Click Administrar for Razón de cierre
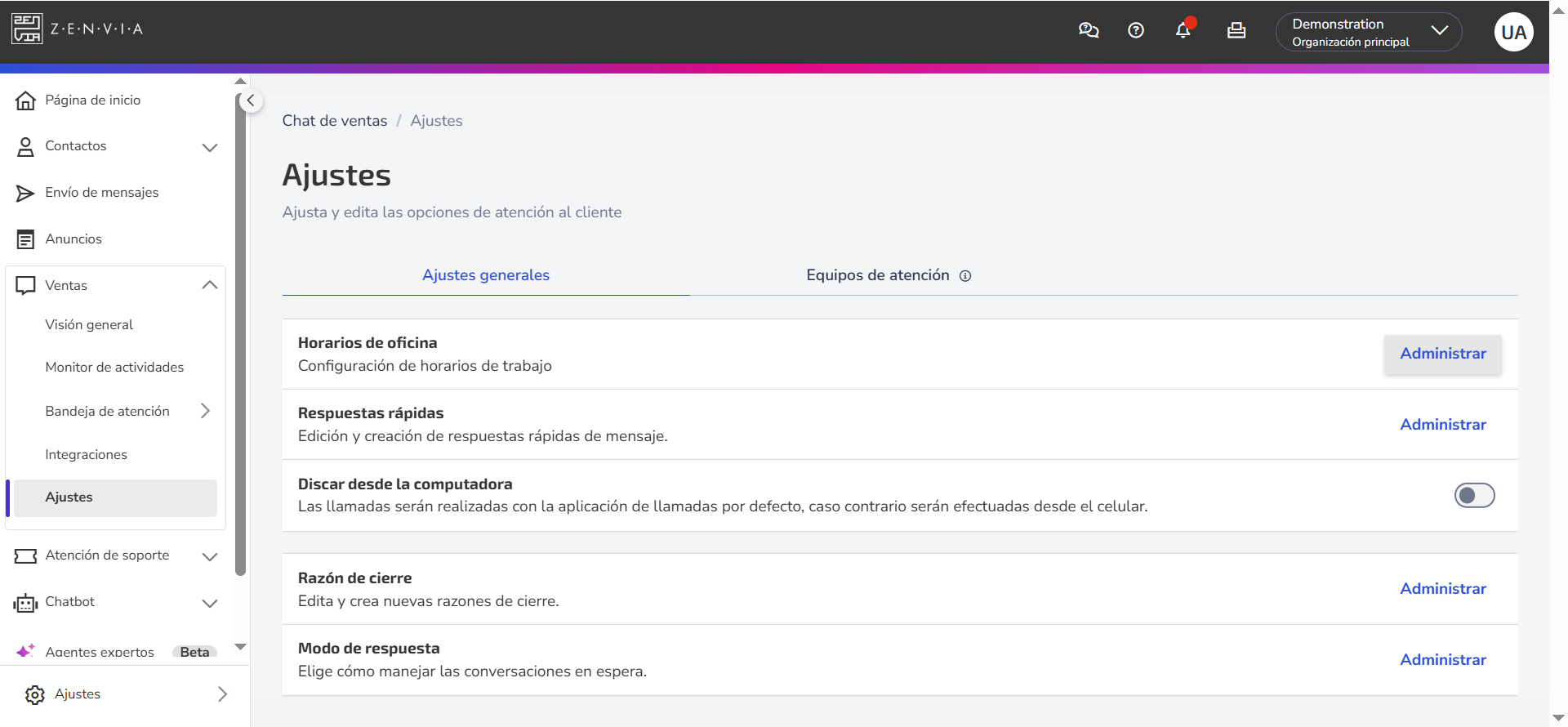Viewport: 1568px width, 727px height. 1443,589
